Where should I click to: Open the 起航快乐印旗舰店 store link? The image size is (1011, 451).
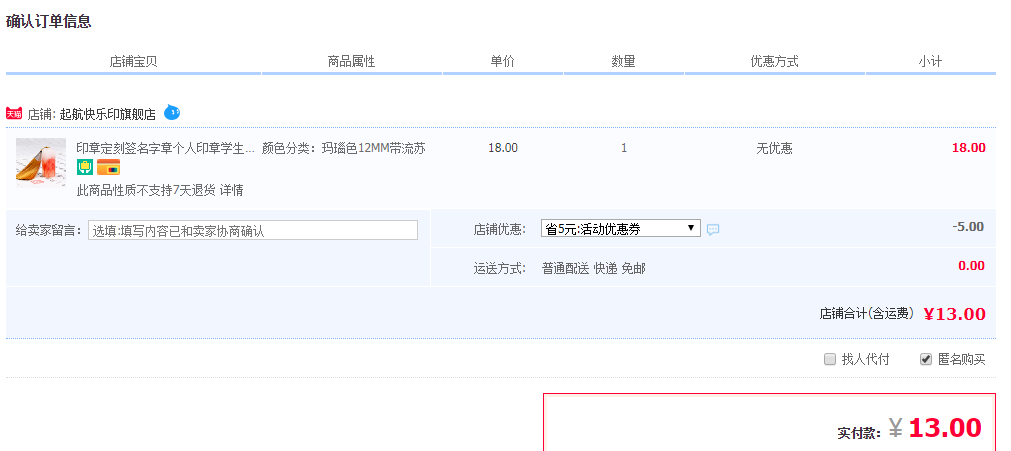click(107, 115)
